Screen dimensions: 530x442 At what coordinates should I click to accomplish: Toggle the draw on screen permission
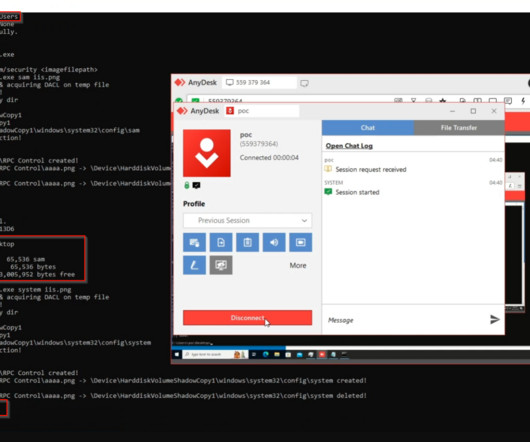click(194, 265)
